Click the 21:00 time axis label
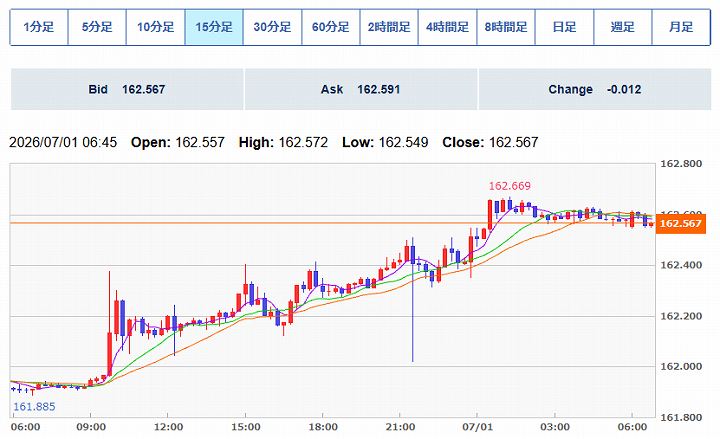 pos(400,427)
